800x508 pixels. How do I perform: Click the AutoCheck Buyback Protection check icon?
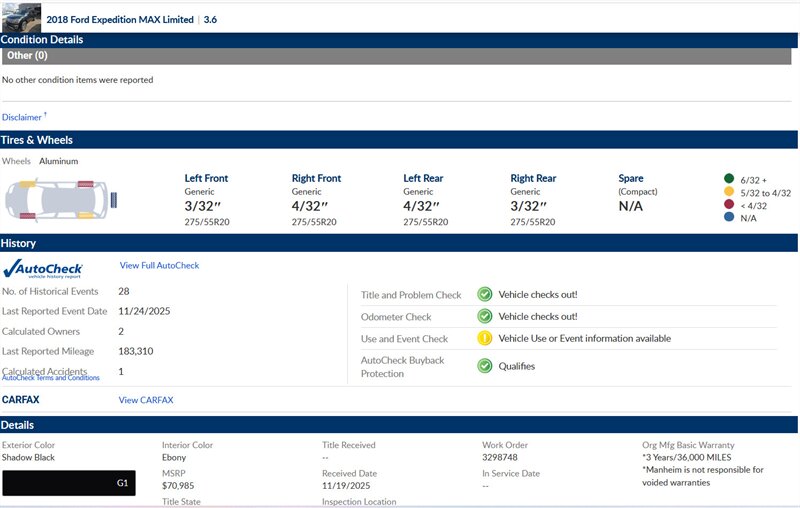pos(484,366)
